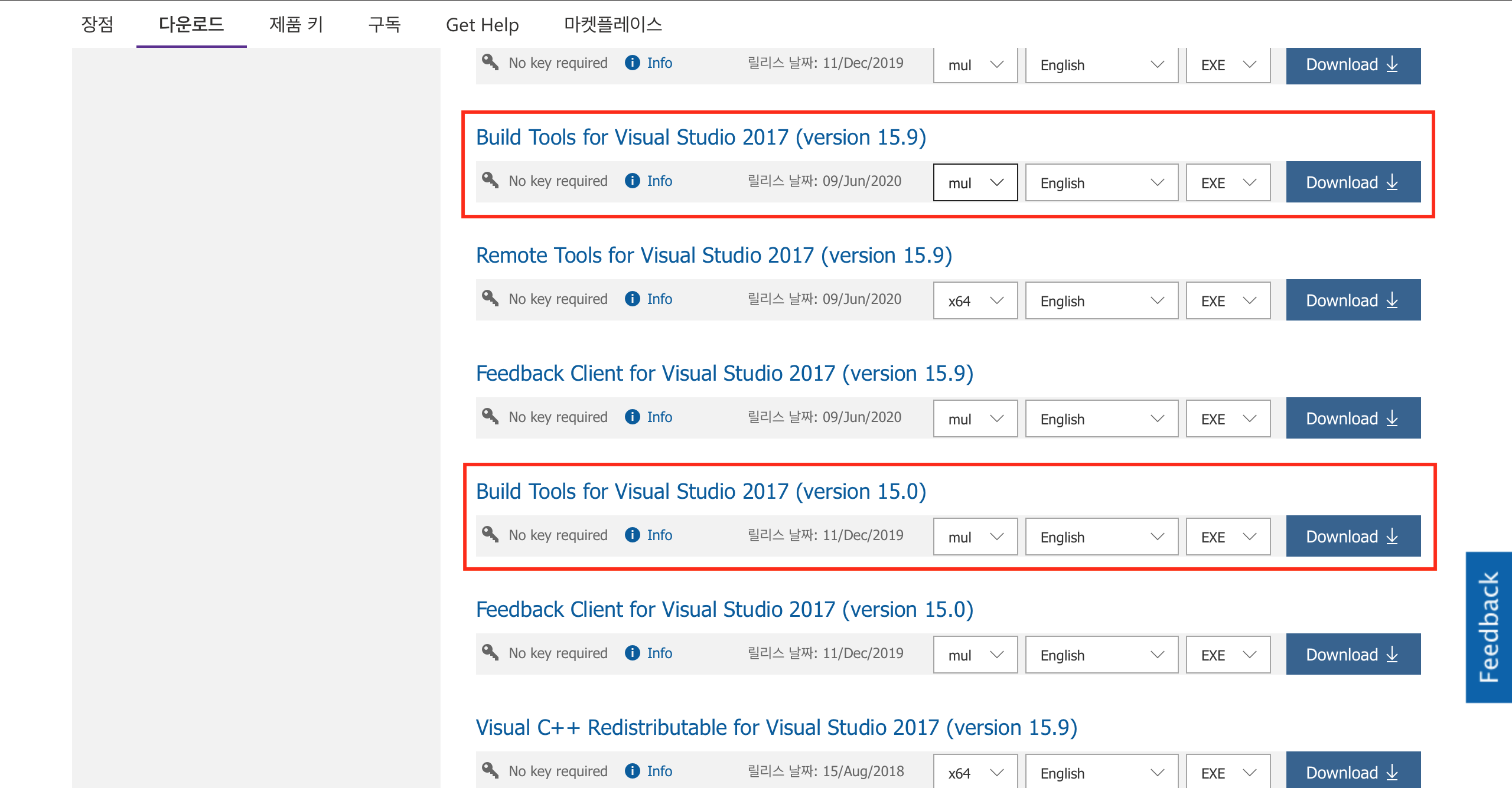The width and height of the screenshot is (1512, 788).
Task: Click the info icon for Build Tools 15.9
Action: pos(632,181)
